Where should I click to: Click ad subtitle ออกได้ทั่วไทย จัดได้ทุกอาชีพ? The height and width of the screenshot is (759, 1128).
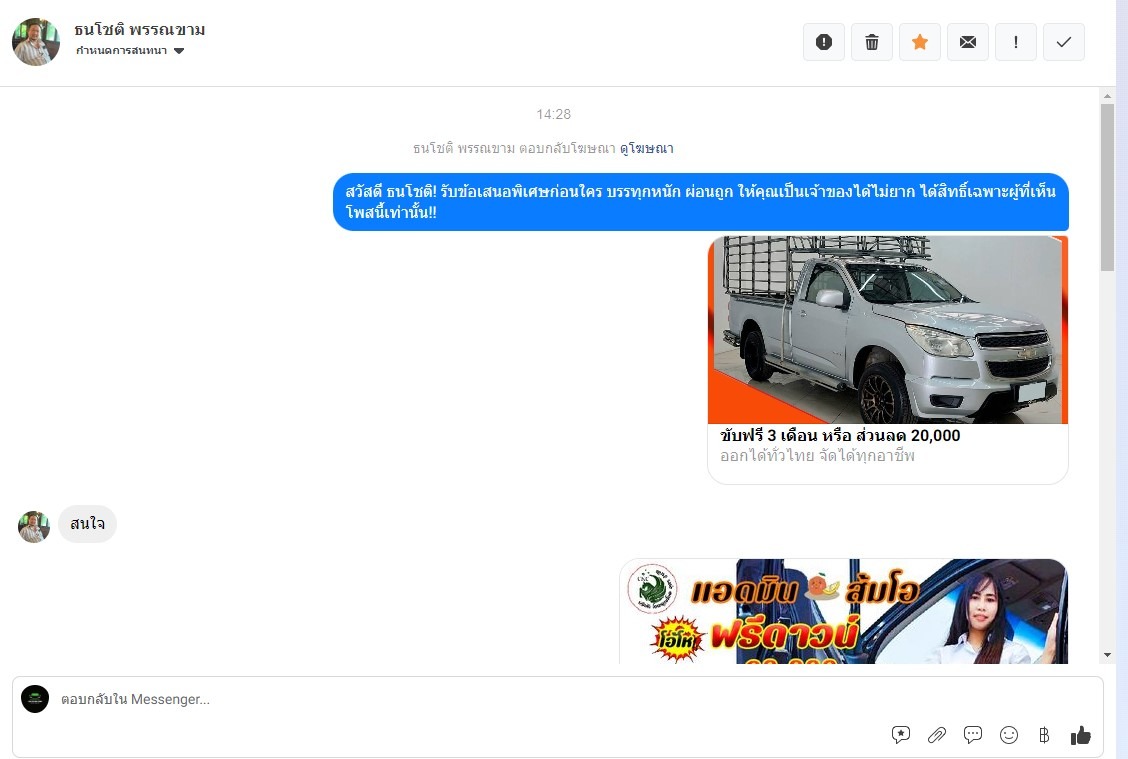pos(817,455)
